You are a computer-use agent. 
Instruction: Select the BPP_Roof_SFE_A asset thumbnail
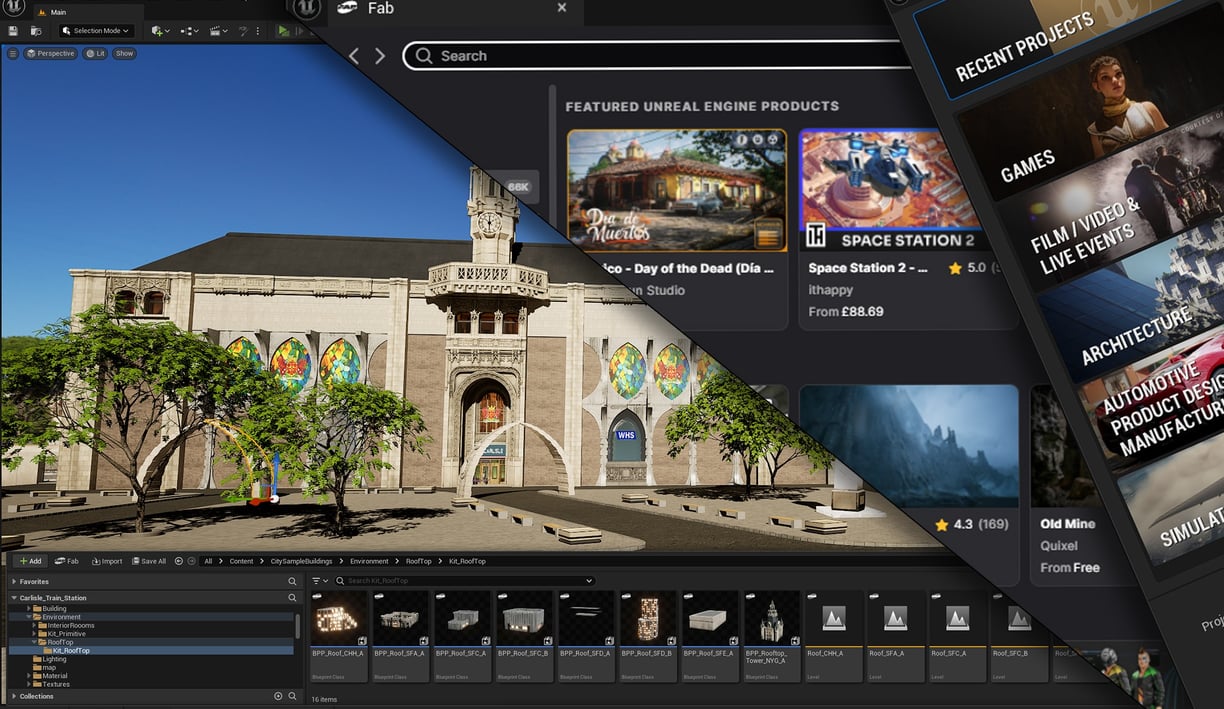(711, 618)
